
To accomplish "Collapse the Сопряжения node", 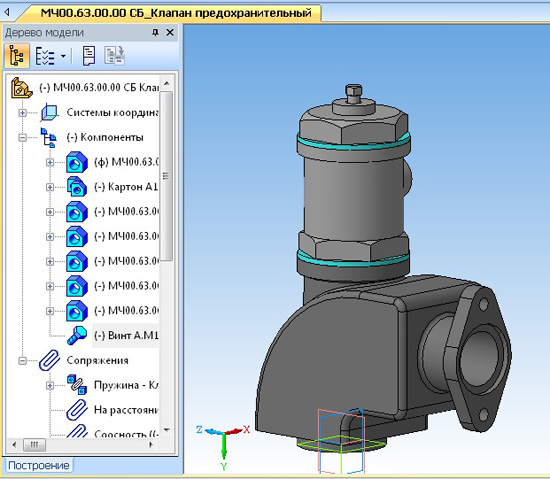I will 22,361.
